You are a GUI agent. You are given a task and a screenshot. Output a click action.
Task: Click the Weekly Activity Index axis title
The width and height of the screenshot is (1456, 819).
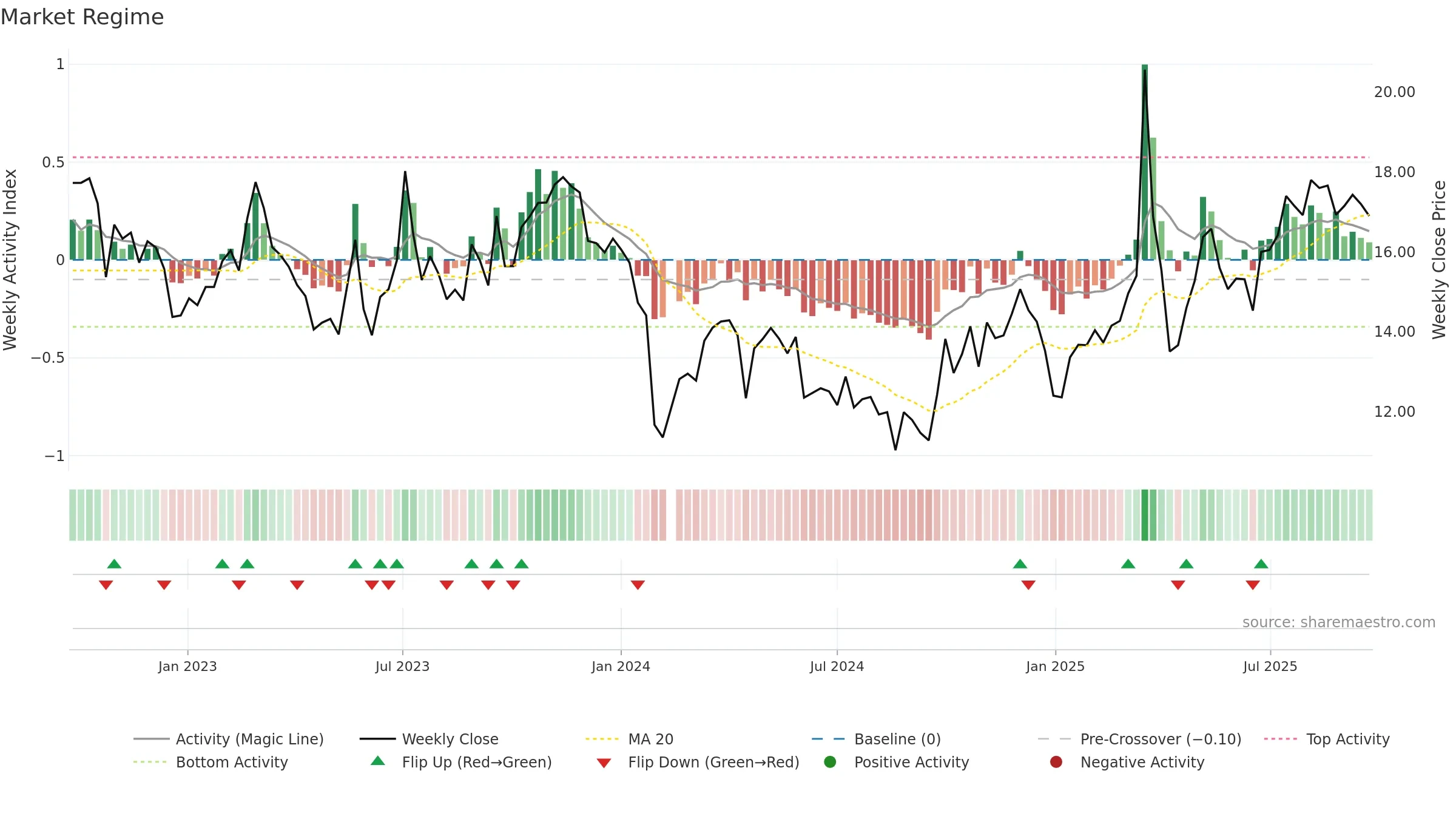(x=10, y=260)
